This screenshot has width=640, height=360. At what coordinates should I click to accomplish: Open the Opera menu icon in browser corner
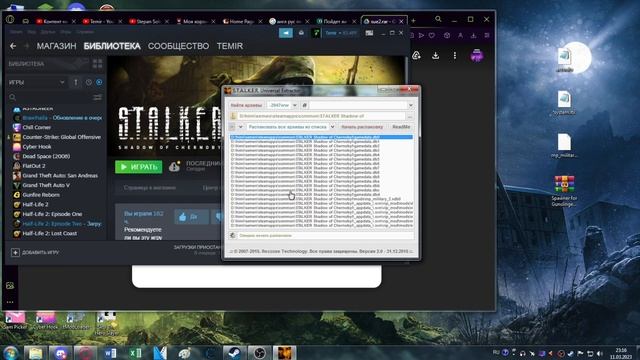point(10,20)
